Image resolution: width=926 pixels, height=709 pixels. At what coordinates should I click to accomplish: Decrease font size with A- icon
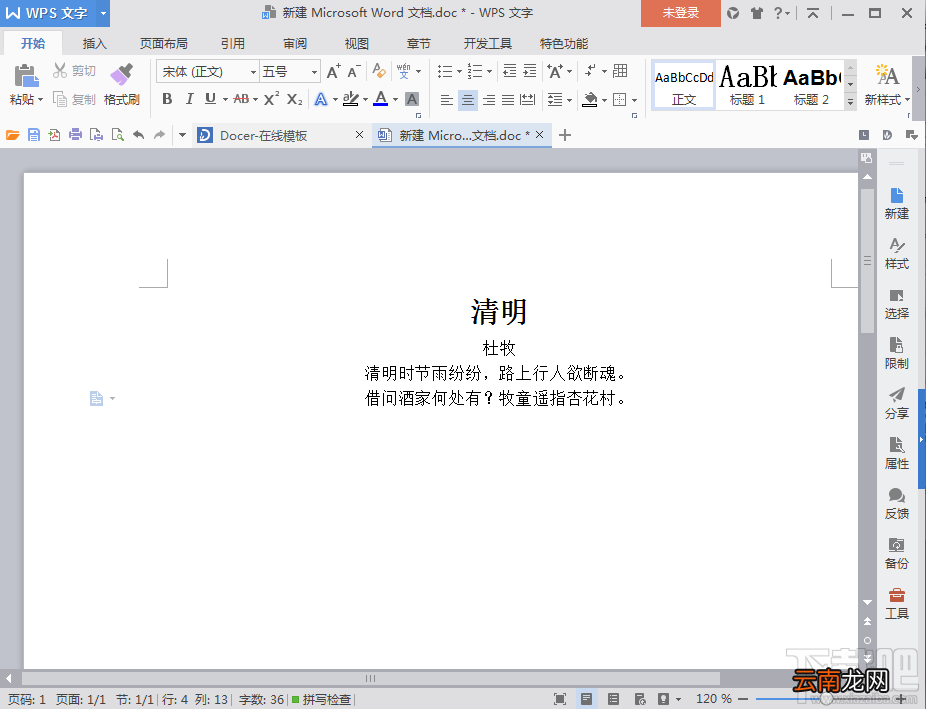pyautogui.click(x=354, y=71)
